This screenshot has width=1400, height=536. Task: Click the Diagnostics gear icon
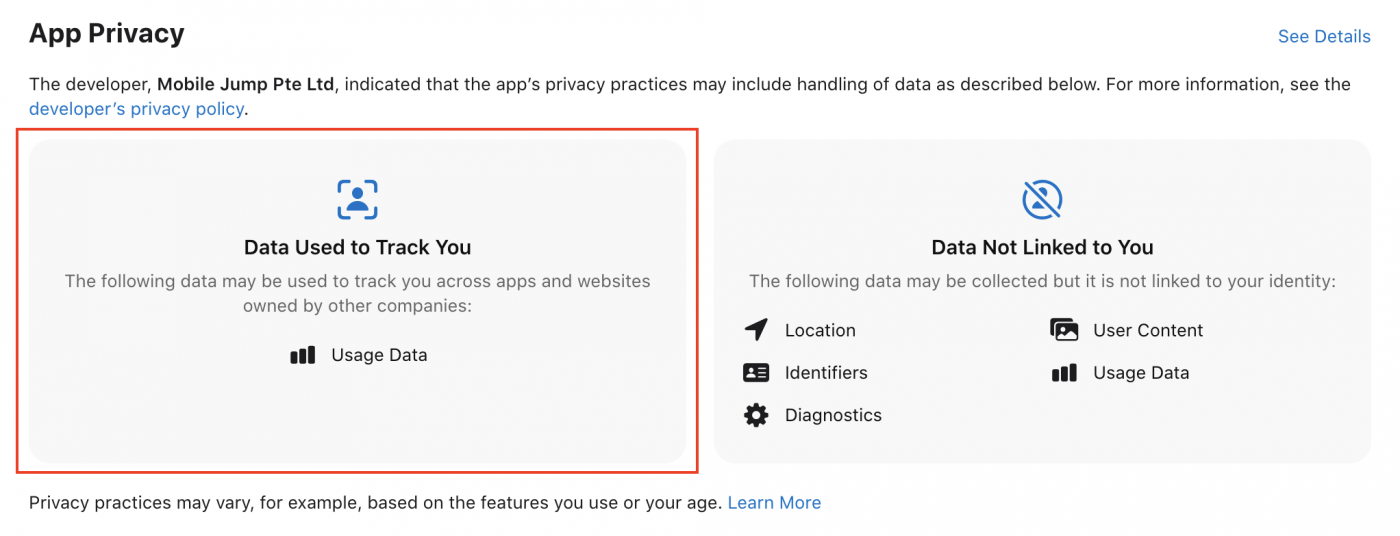click(x=756, y=415)
